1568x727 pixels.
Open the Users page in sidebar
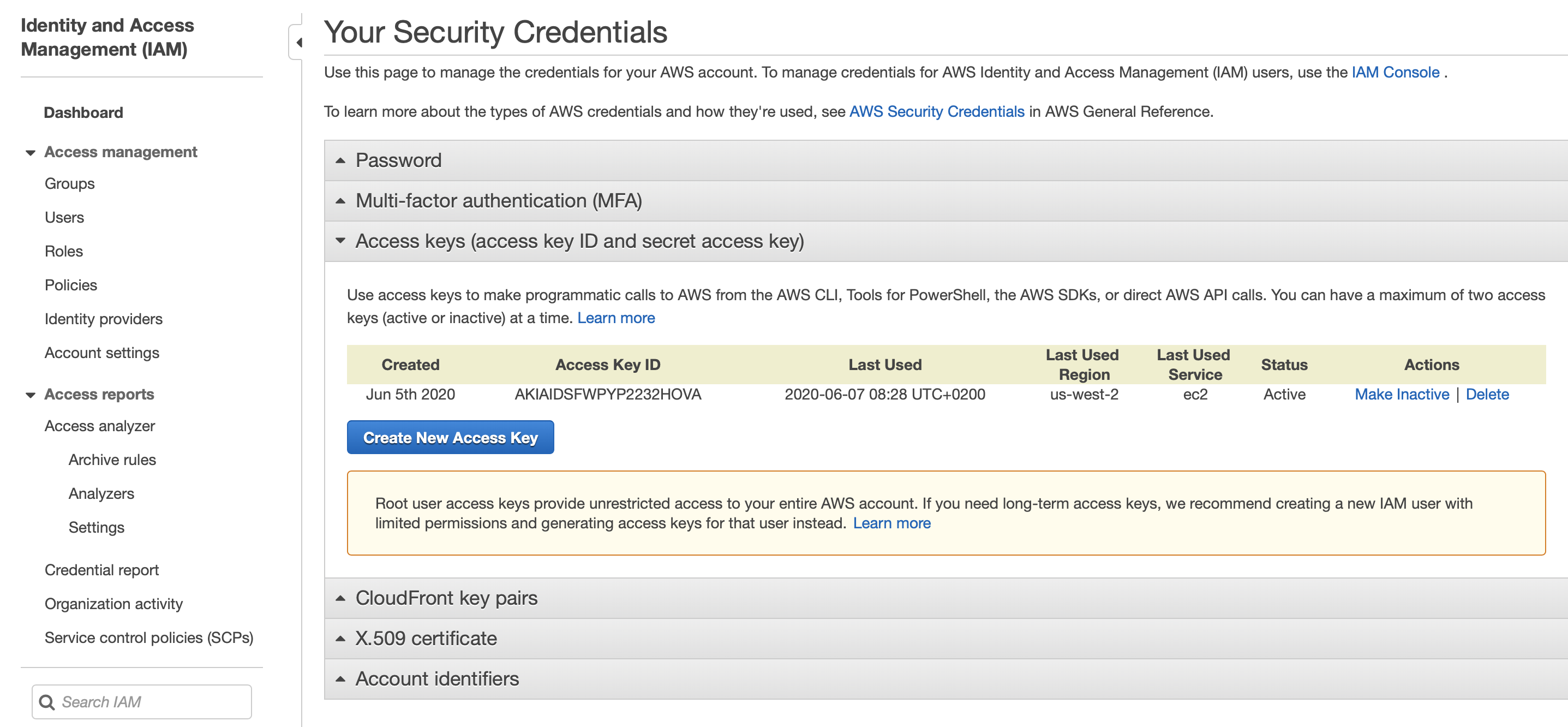point(64,217)
